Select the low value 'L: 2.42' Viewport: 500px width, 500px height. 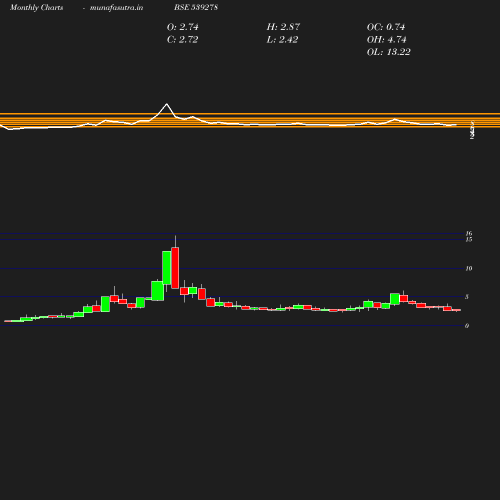282,40
